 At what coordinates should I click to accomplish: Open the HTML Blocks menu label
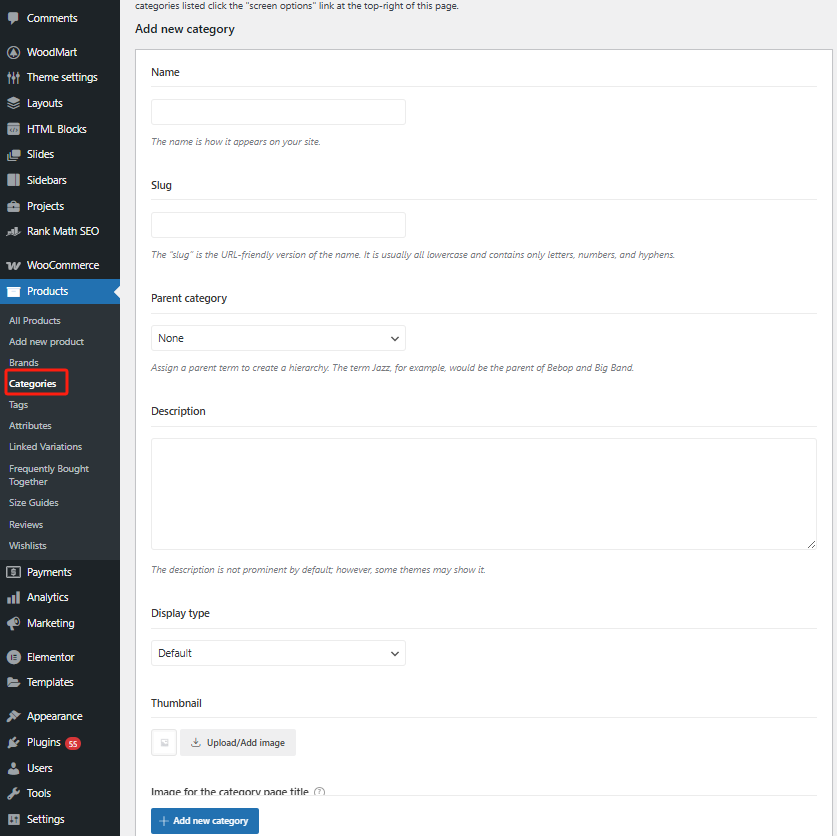tap(57, 129)
